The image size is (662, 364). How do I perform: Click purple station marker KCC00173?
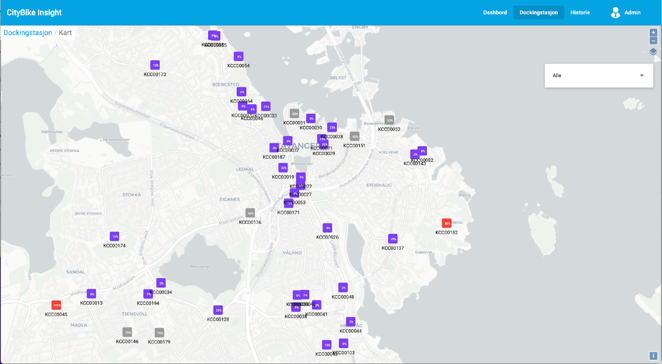coord(155,65)
